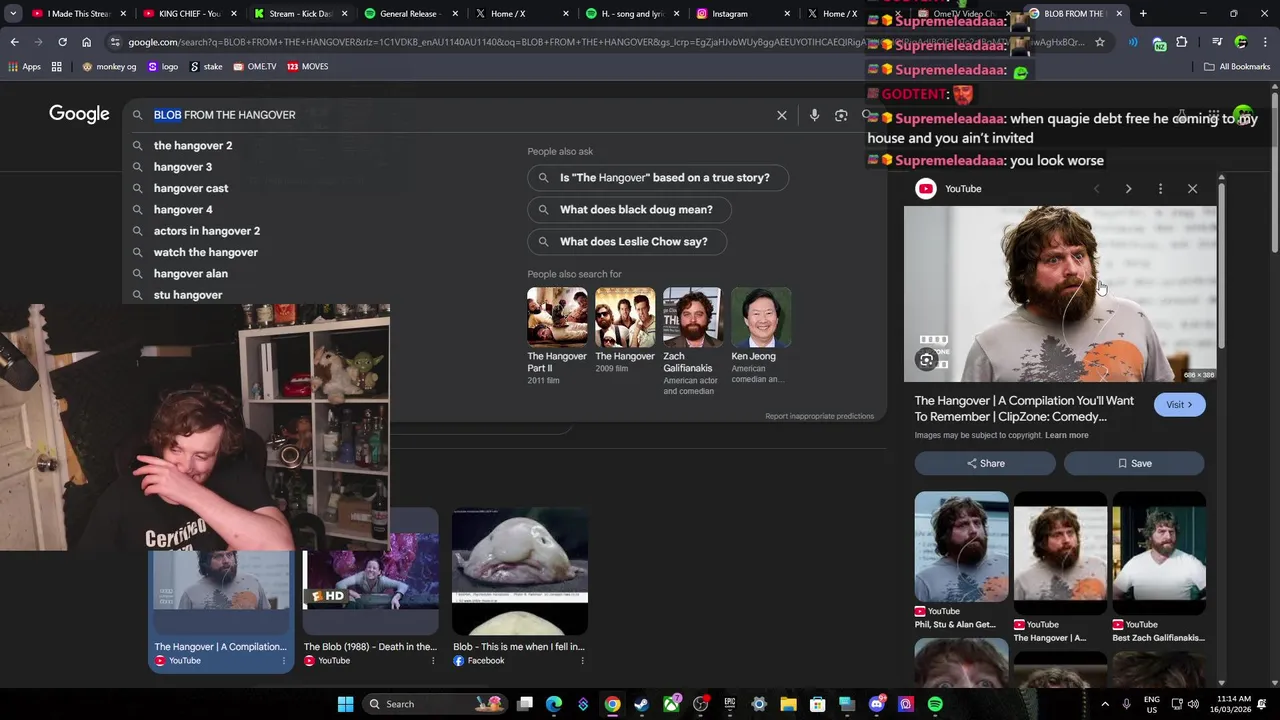
Task: Open Phil, Stu & Alan related image
Action: [961, 561]
